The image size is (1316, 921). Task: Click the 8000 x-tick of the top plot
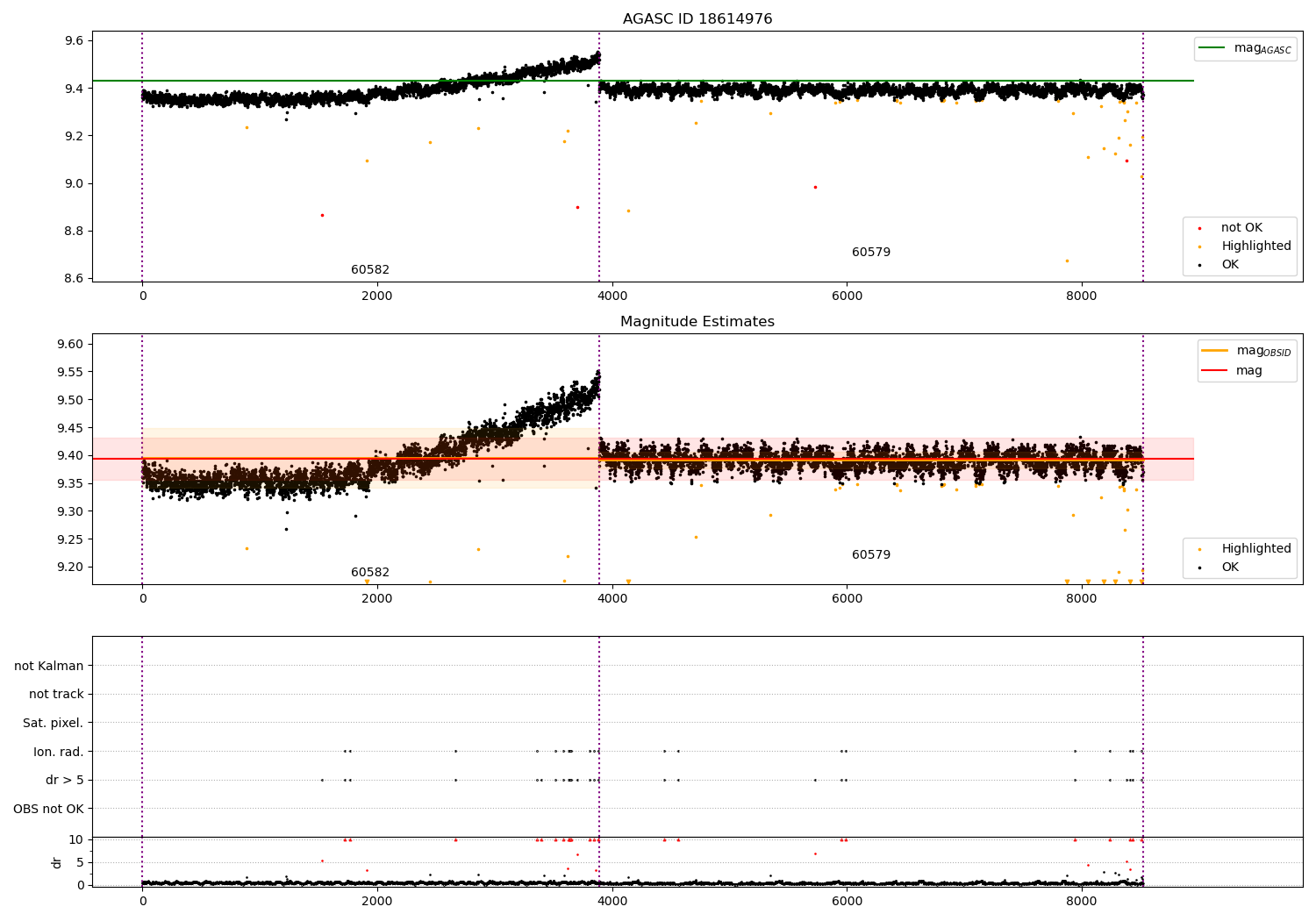[1082, 296]
